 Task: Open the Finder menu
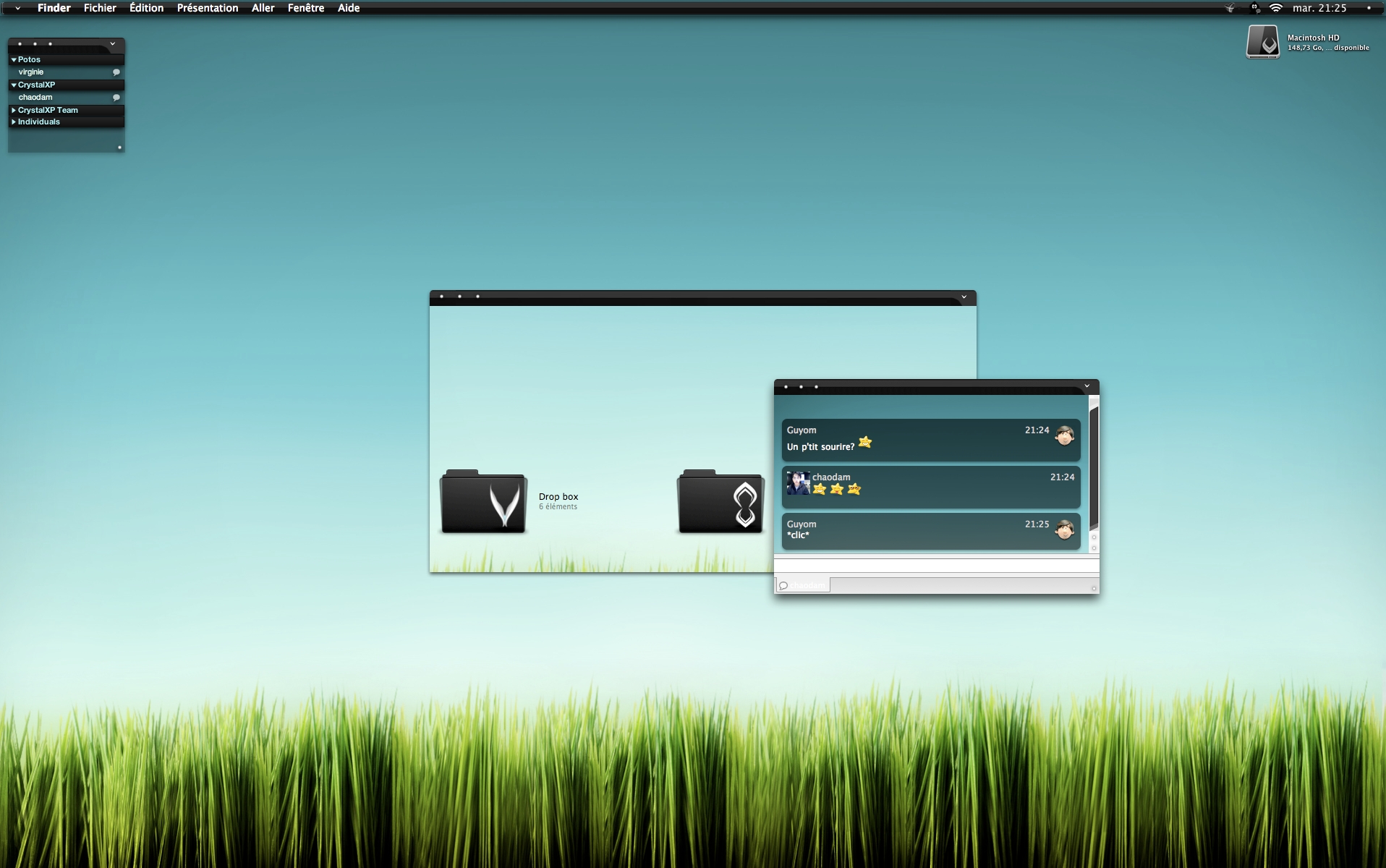54,8
